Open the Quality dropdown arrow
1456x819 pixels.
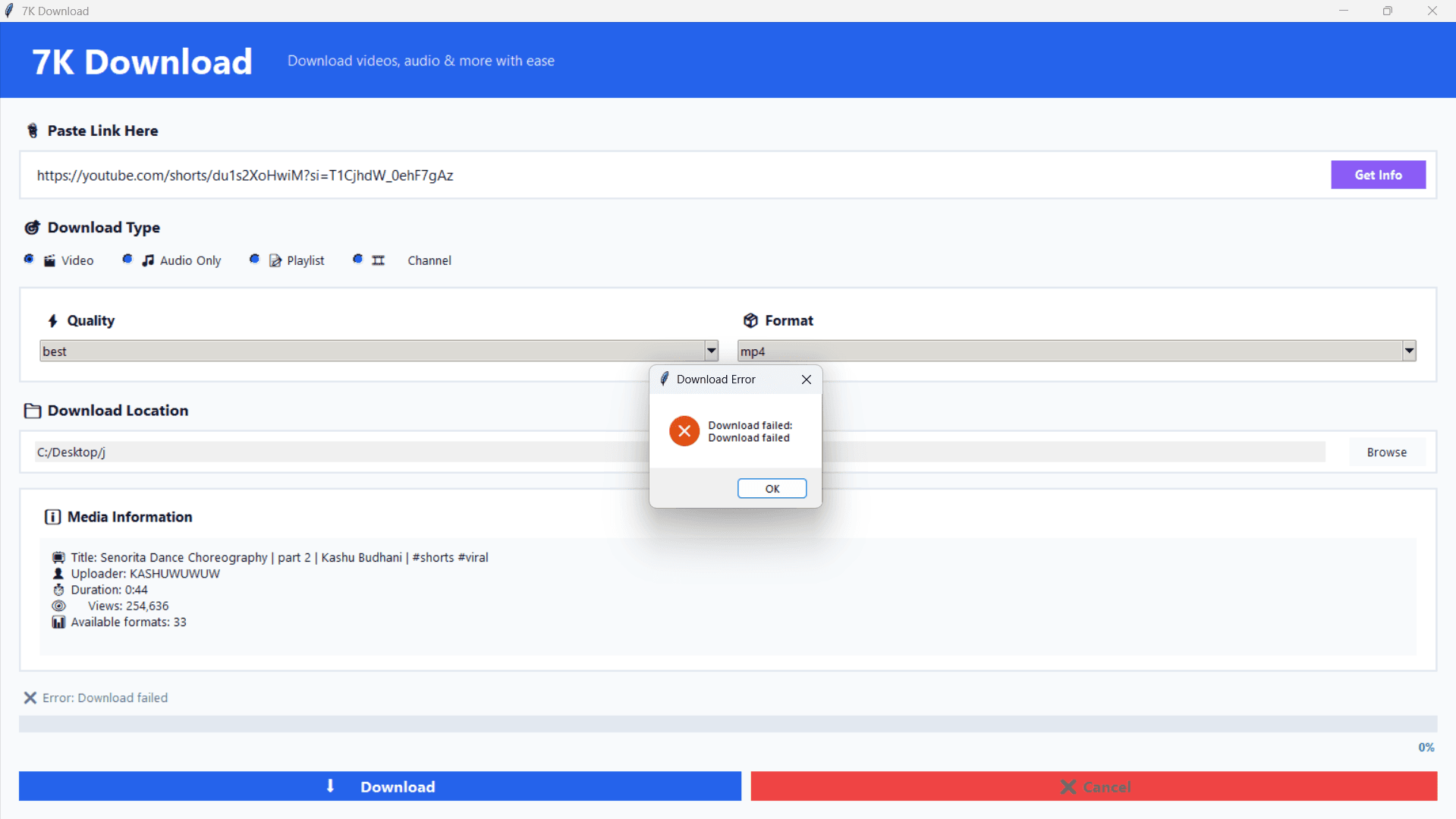coord(711,351)
